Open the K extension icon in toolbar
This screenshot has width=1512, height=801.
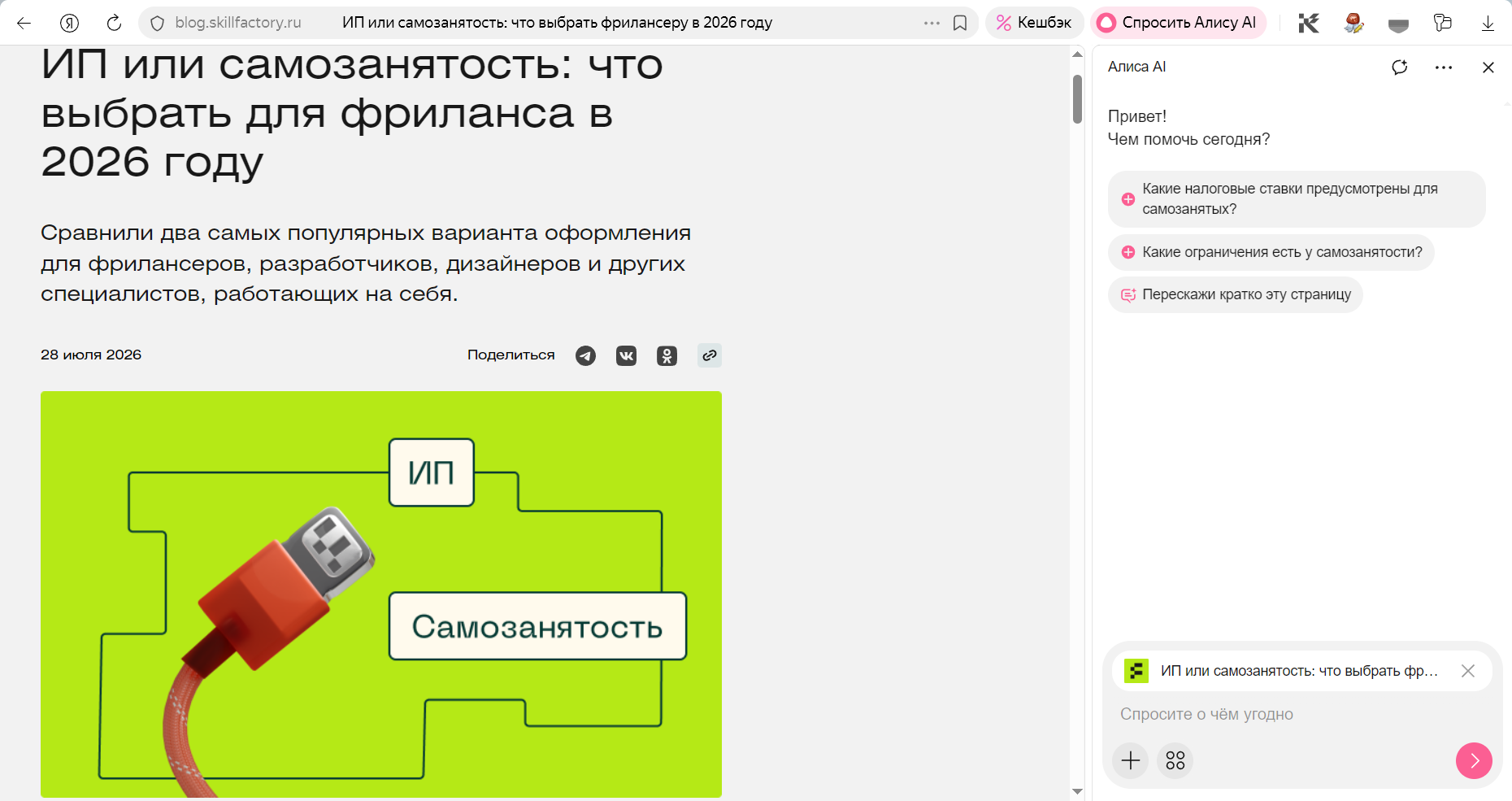1309,23
